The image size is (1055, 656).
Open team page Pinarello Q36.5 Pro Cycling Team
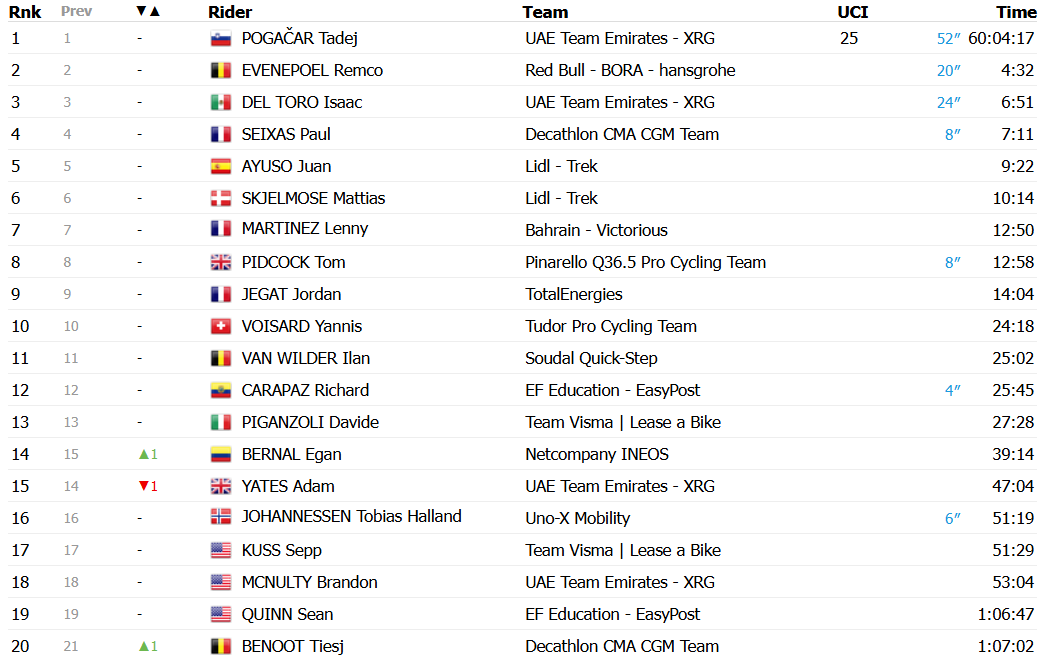pos(645,262)
